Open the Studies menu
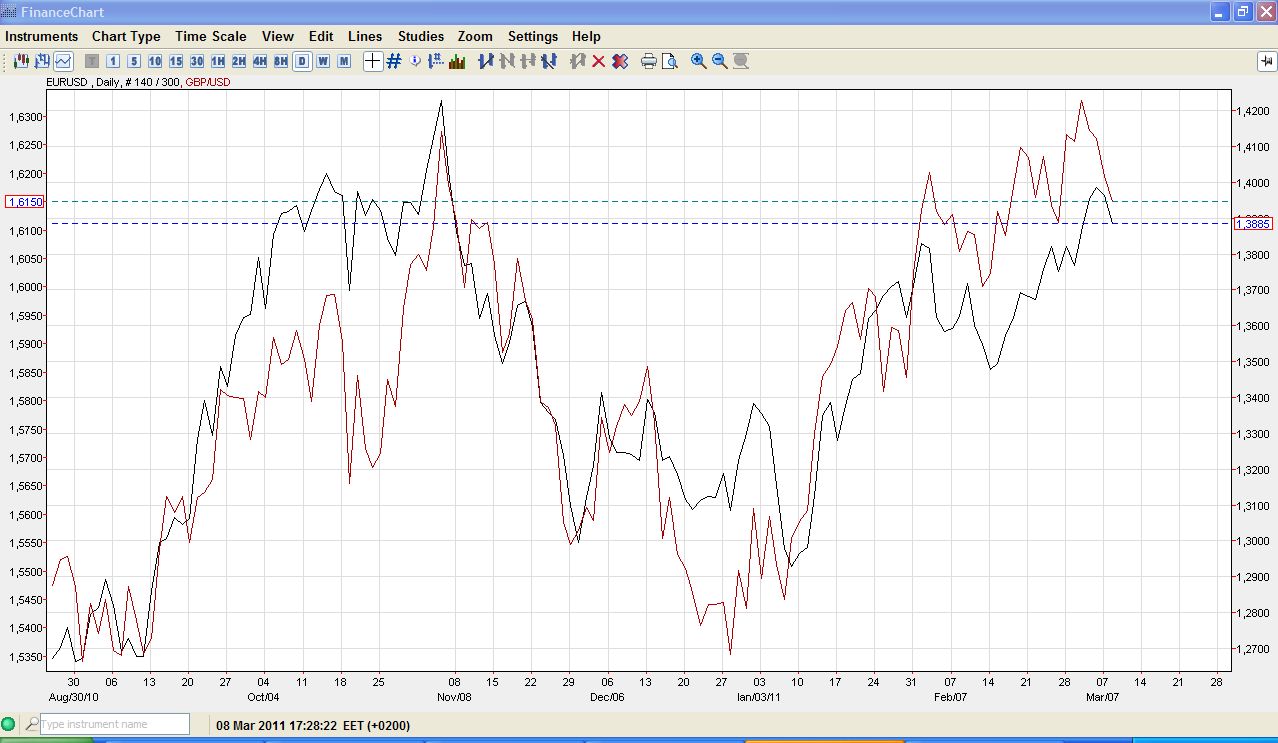The image size is (1278, 743). (420, 36)
